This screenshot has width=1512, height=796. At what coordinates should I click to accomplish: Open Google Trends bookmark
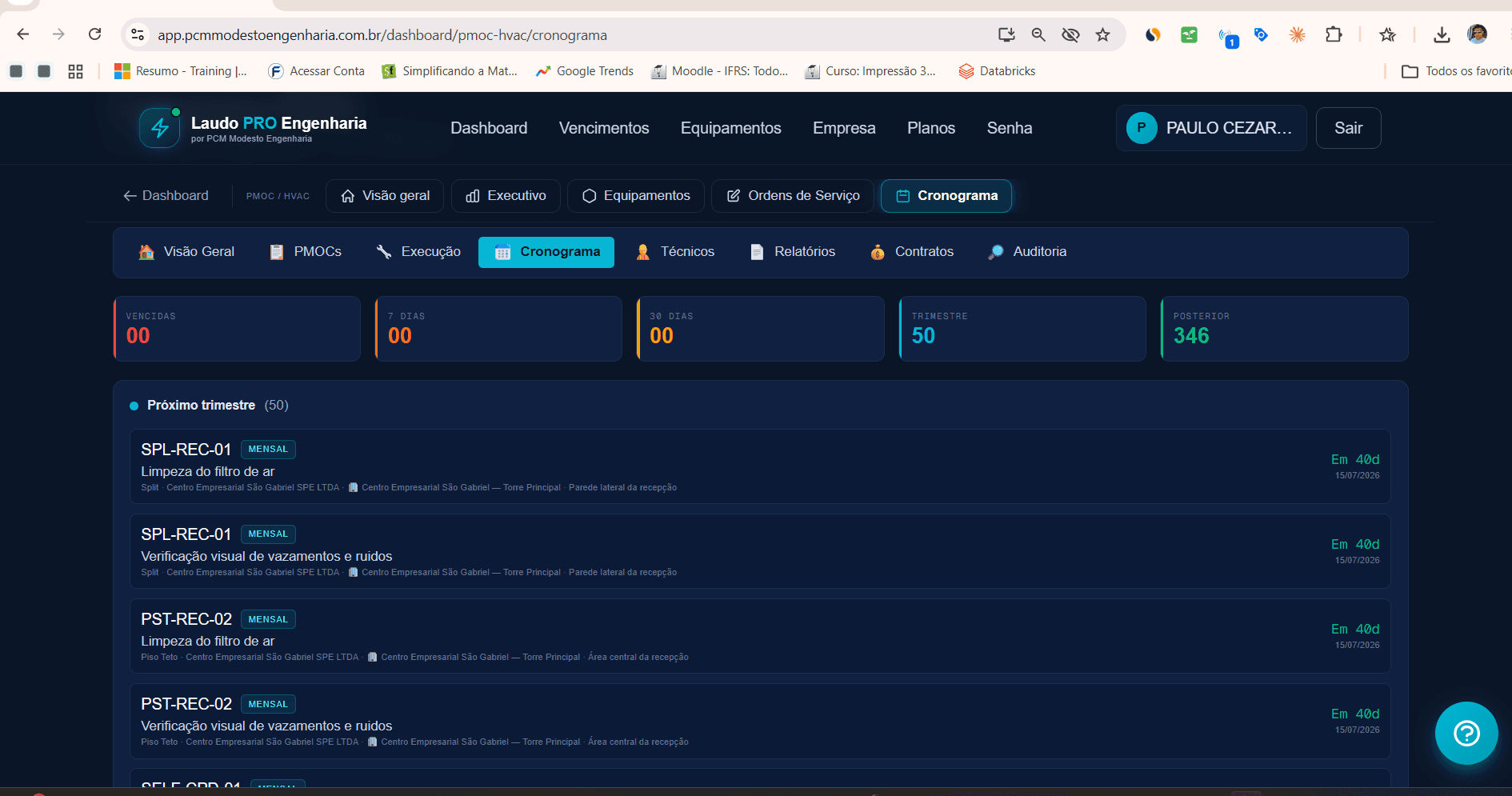pos(585,71)
